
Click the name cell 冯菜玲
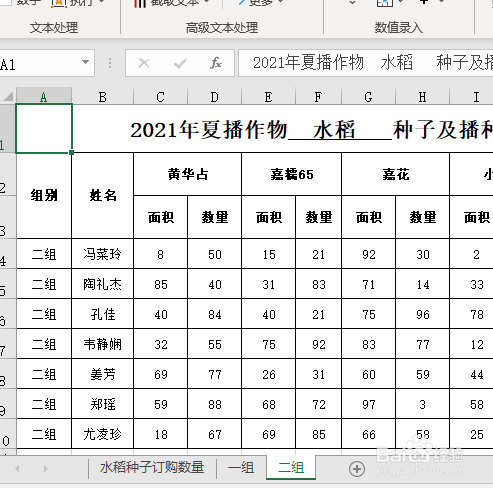(x=102, y=254)
